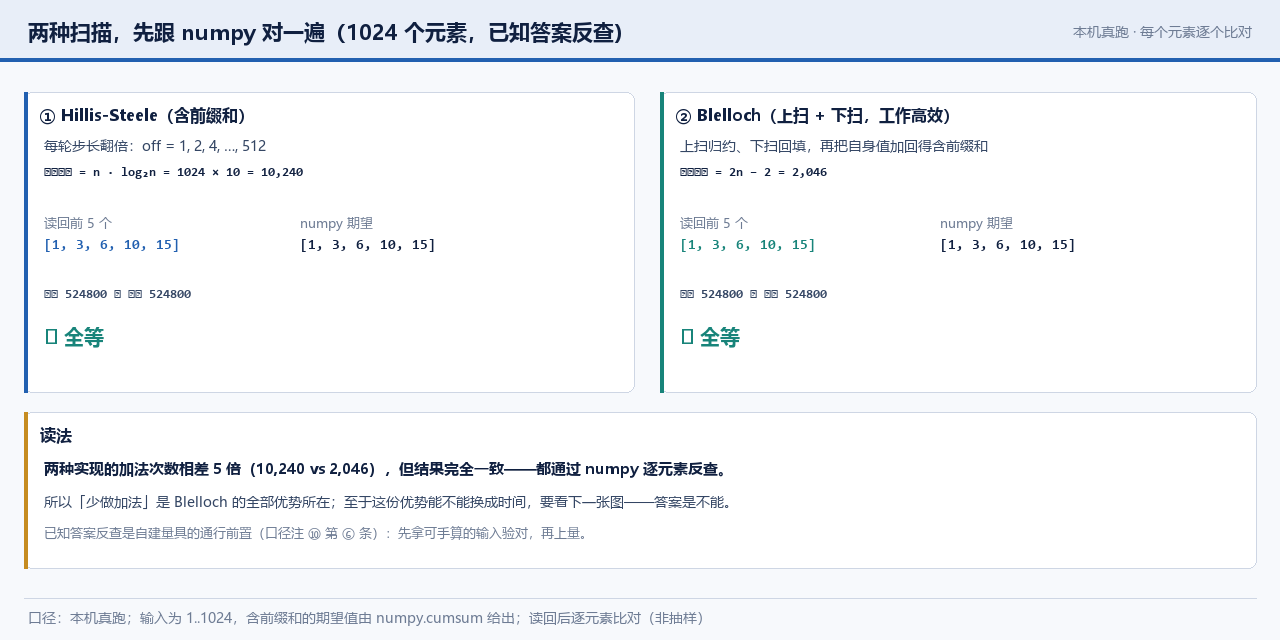Click the title "两种扫描，先跟 numpy 对一遍"
Image resolution: width=1280 pixels, height=640 pixels.
pyautogui.click(x=178, y=33)
